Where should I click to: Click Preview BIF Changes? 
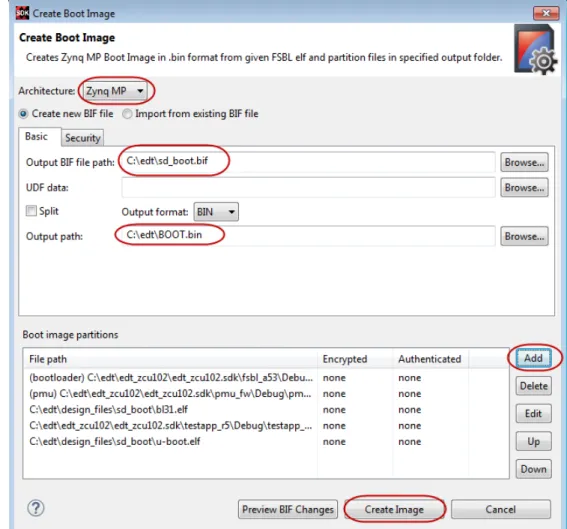pos(288,509)
